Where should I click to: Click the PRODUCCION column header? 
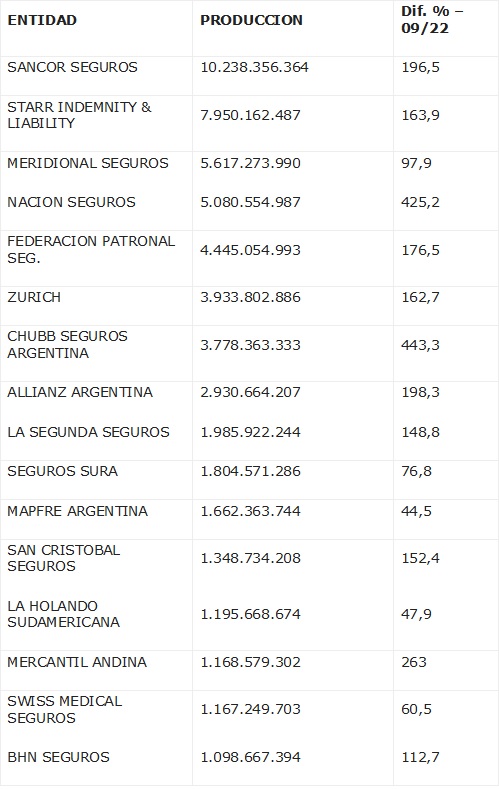pyautogui.click(x=252, y=20)
